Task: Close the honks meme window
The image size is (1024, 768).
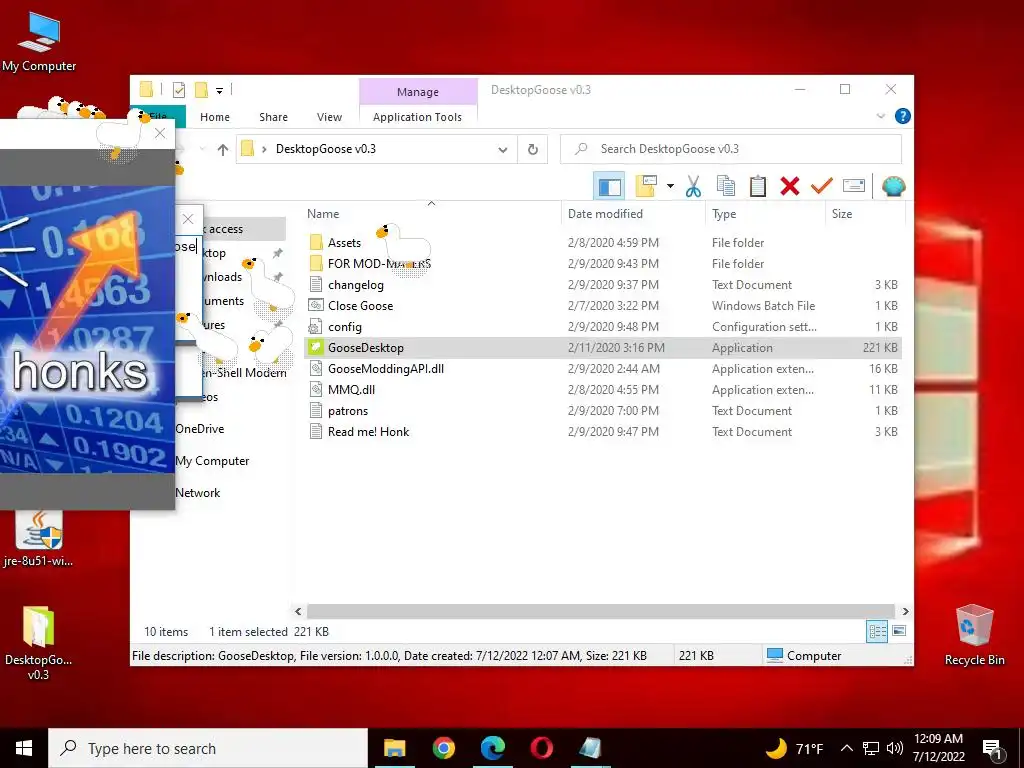Action: tap(160, 134)
